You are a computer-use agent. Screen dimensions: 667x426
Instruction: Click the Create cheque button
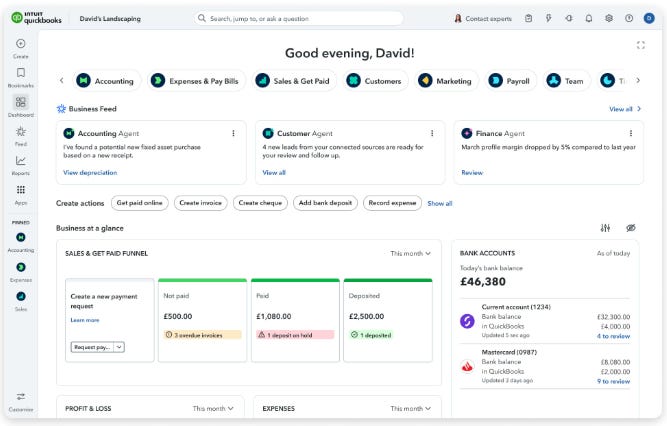point(260,203)
